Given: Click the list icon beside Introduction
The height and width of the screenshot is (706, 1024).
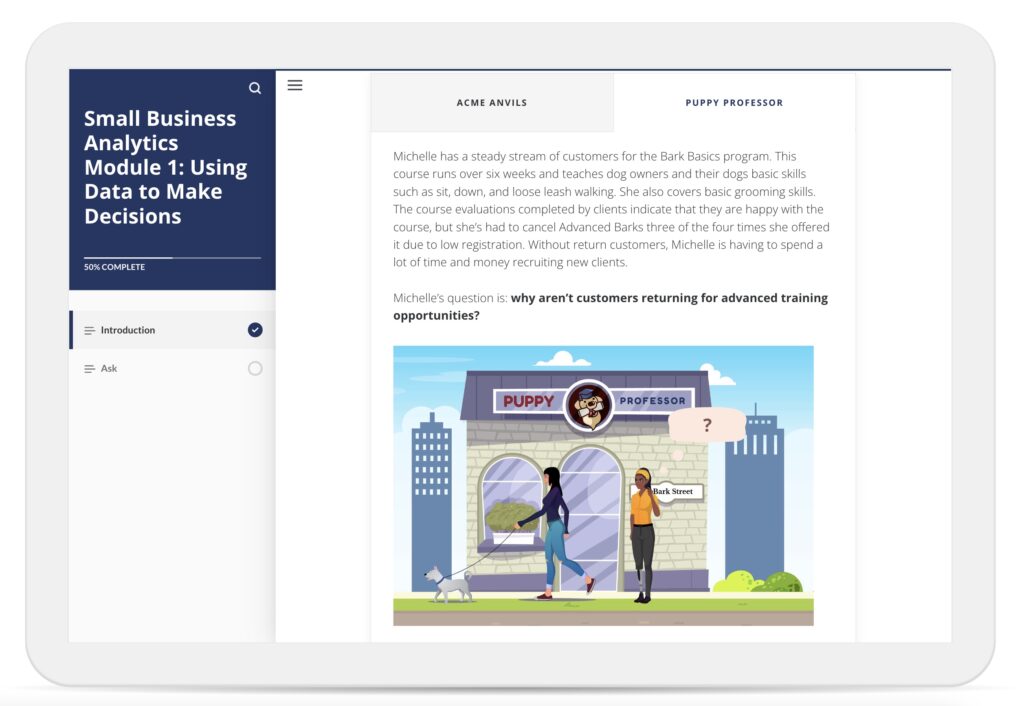Looking at the screenshot, I should [x=90, y=331].
